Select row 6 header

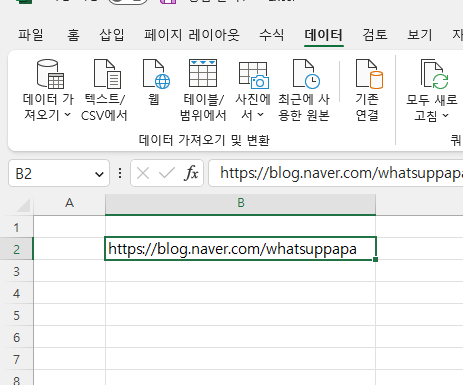click(x=16, y=337)
